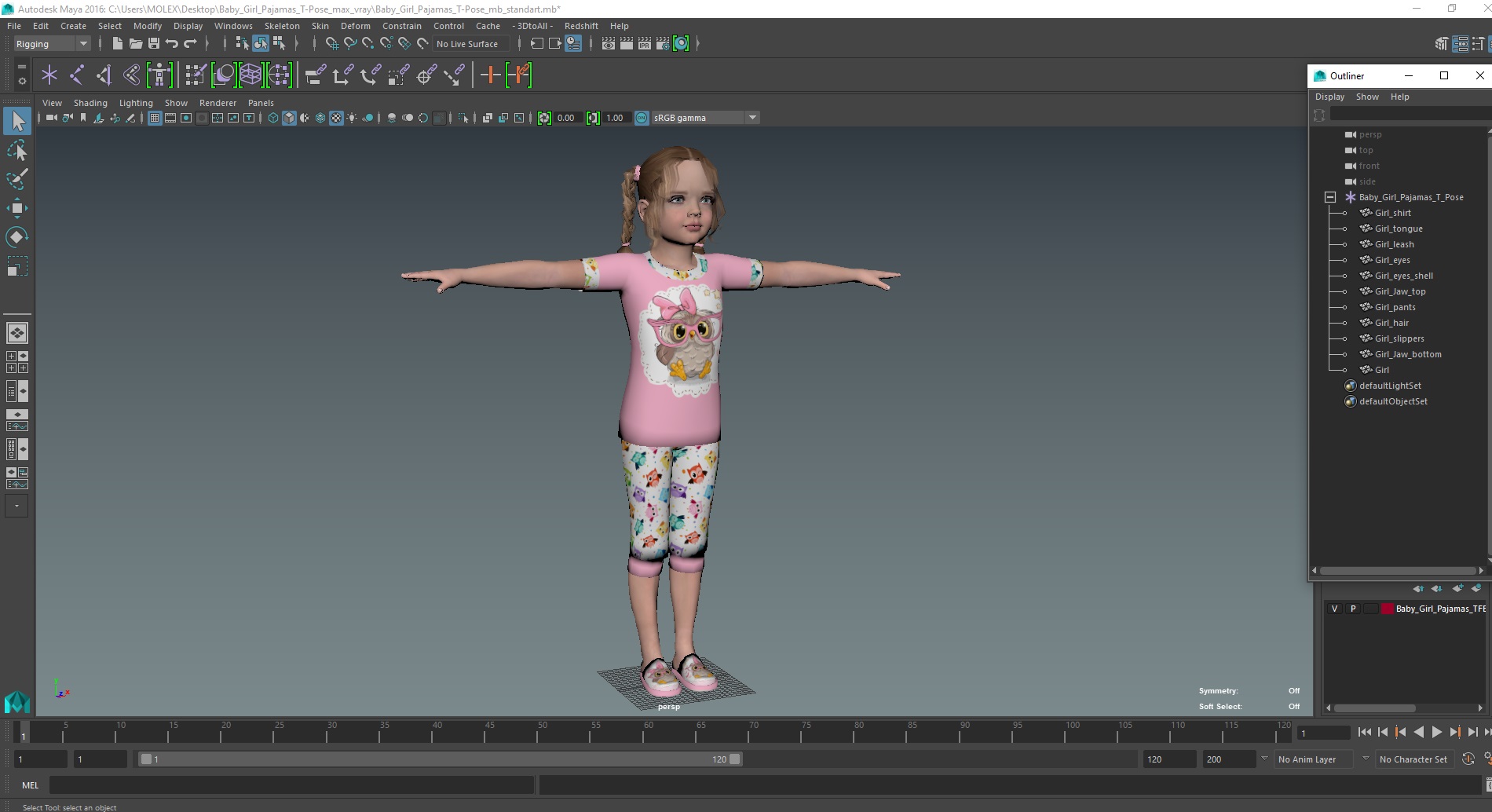The width and height of the screenshot is (1492, 812).
Task: Toggle the viewport grid display
Action: click(155, 118)
